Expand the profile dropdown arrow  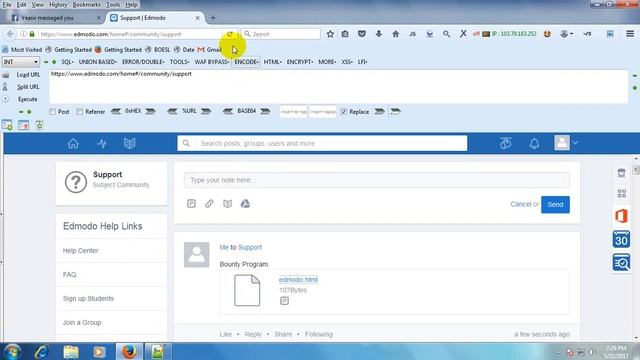tap(575, 143)
